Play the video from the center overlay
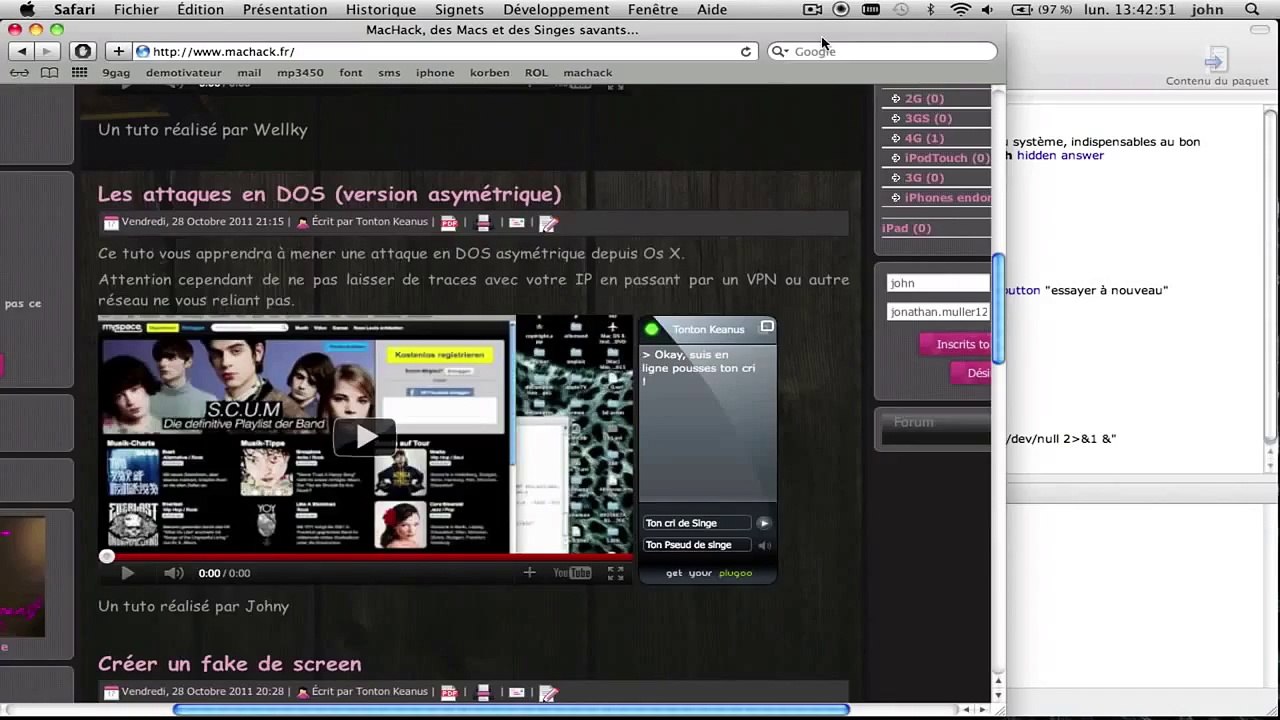Screen dimensions: 1280x720 [364, 436]
